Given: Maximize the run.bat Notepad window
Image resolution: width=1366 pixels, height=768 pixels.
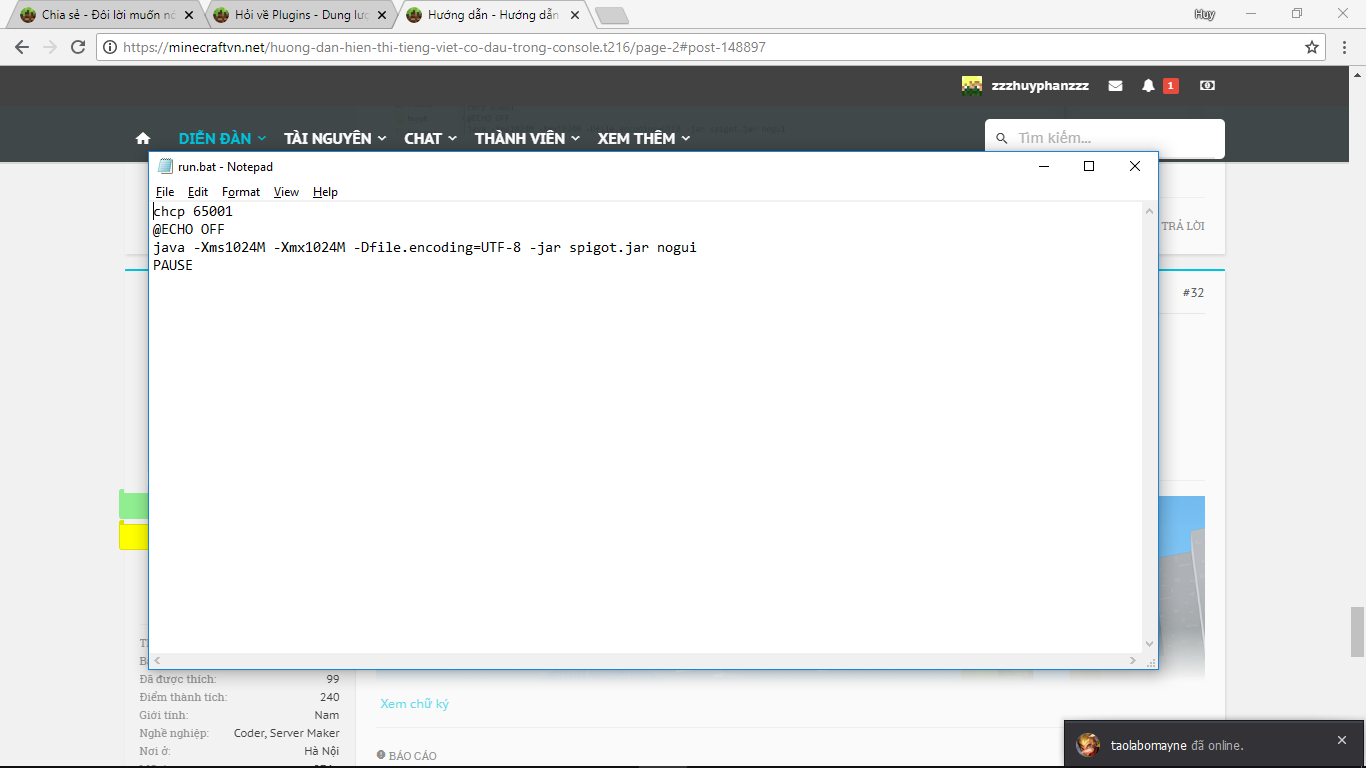Looking at the screenshot, I should [x=1089, y=166].
